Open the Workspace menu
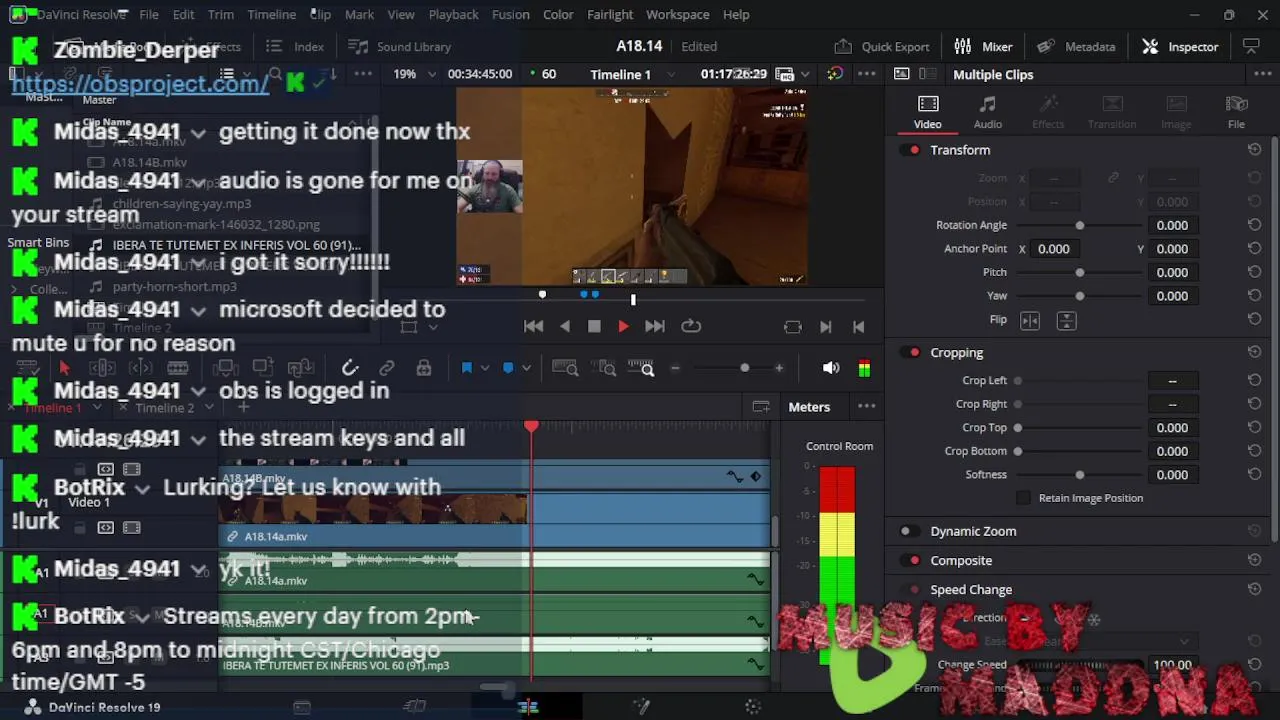 pos(677,14)
